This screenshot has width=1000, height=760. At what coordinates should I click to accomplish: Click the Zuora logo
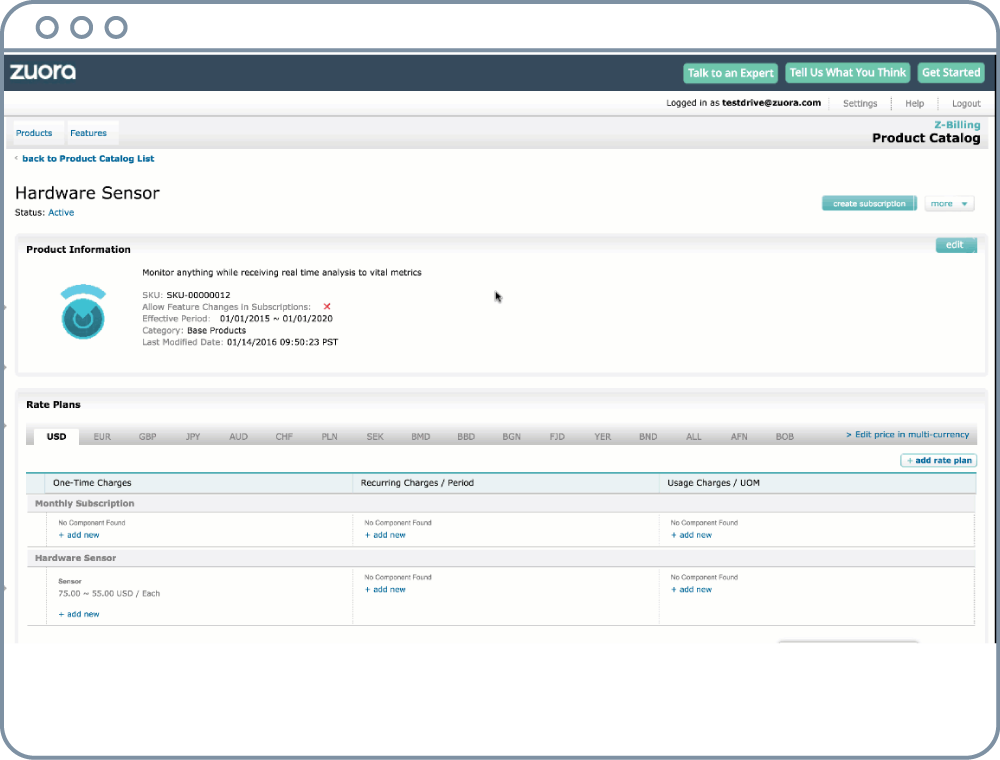pyautogui.click(x=43, y=72)
